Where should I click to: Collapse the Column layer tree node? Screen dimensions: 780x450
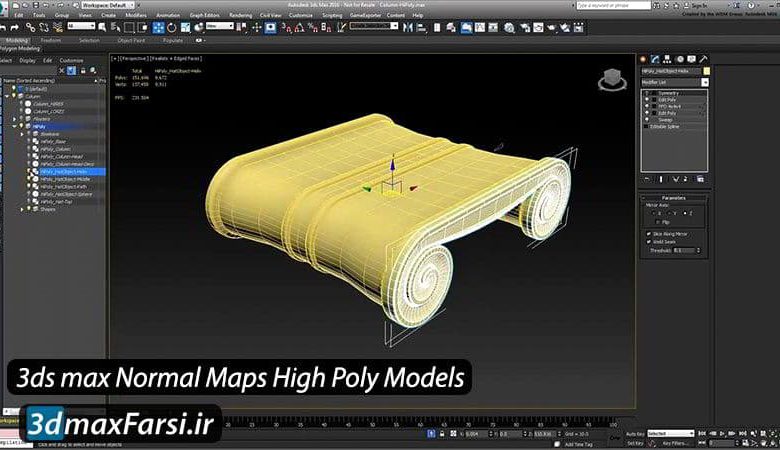(x=7, y=96)
